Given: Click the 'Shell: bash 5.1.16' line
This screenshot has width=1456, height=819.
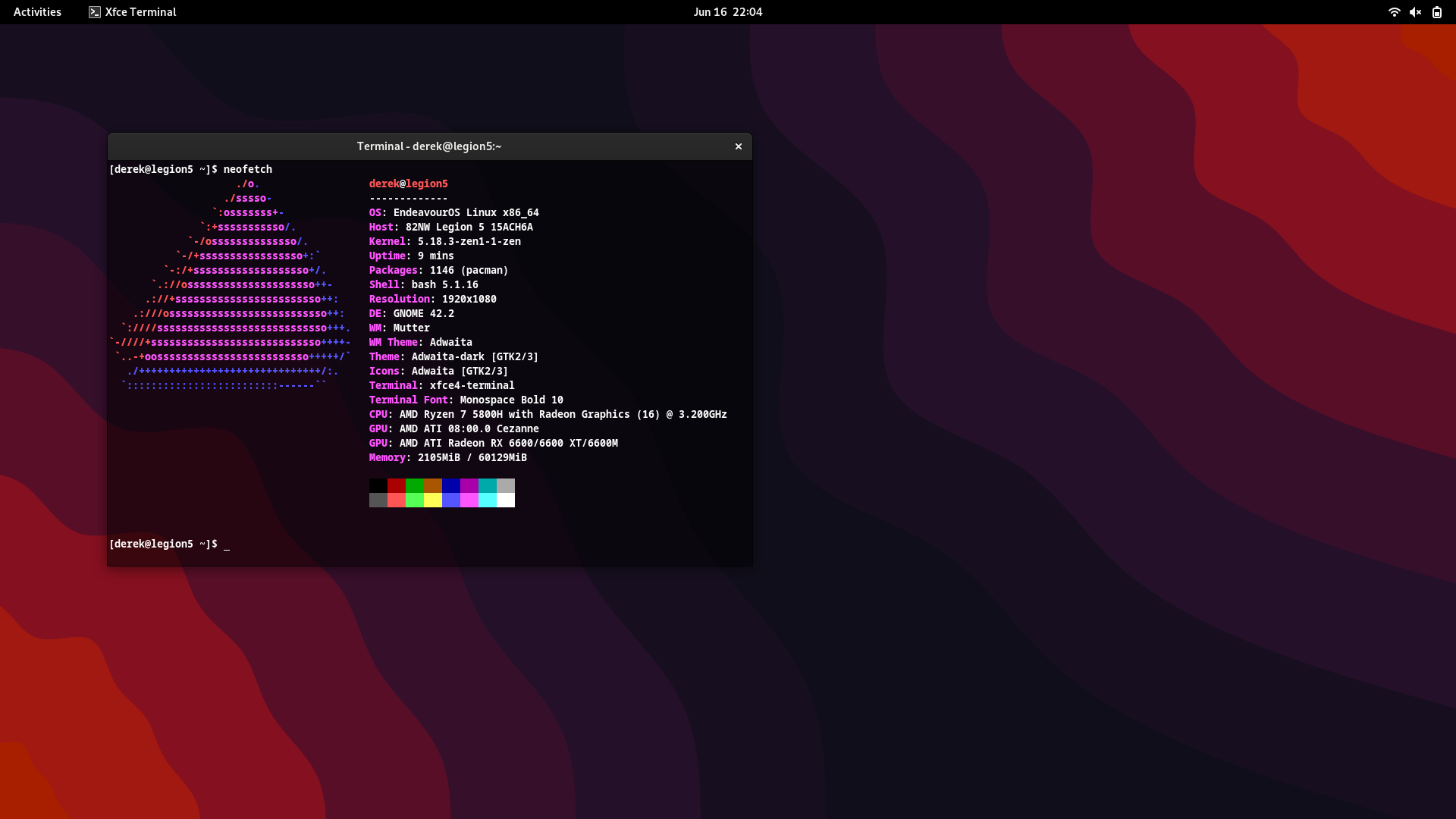Looking at the screenshot, I should [424, 284].
